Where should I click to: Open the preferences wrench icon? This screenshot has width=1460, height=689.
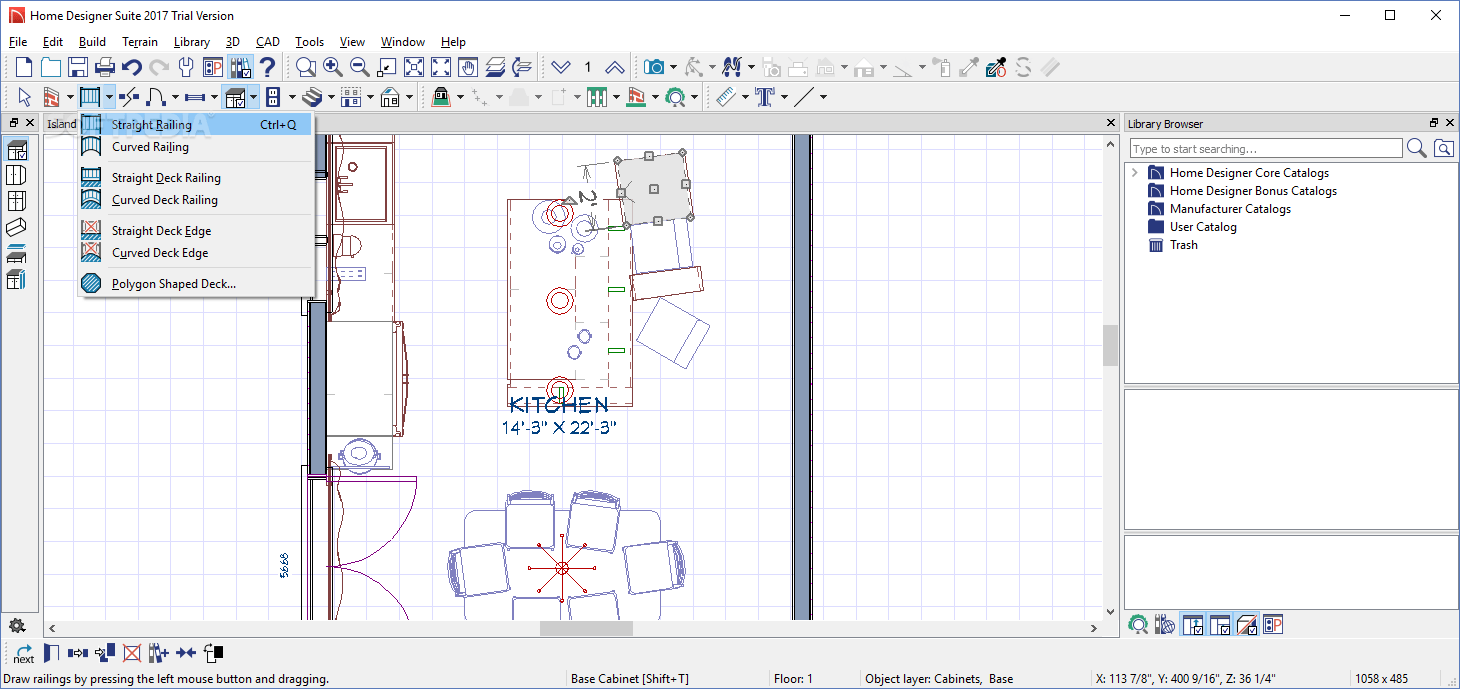[186, 67]
